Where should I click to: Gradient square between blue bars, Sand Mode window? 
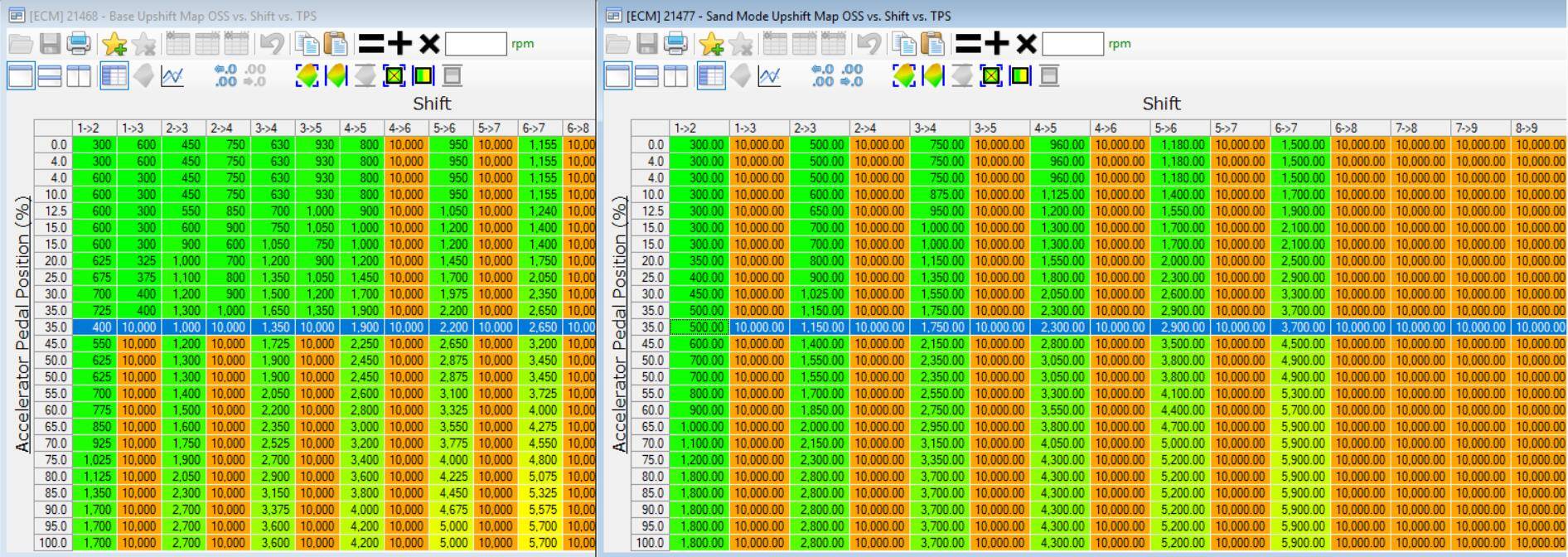[x=1019, y=76]
